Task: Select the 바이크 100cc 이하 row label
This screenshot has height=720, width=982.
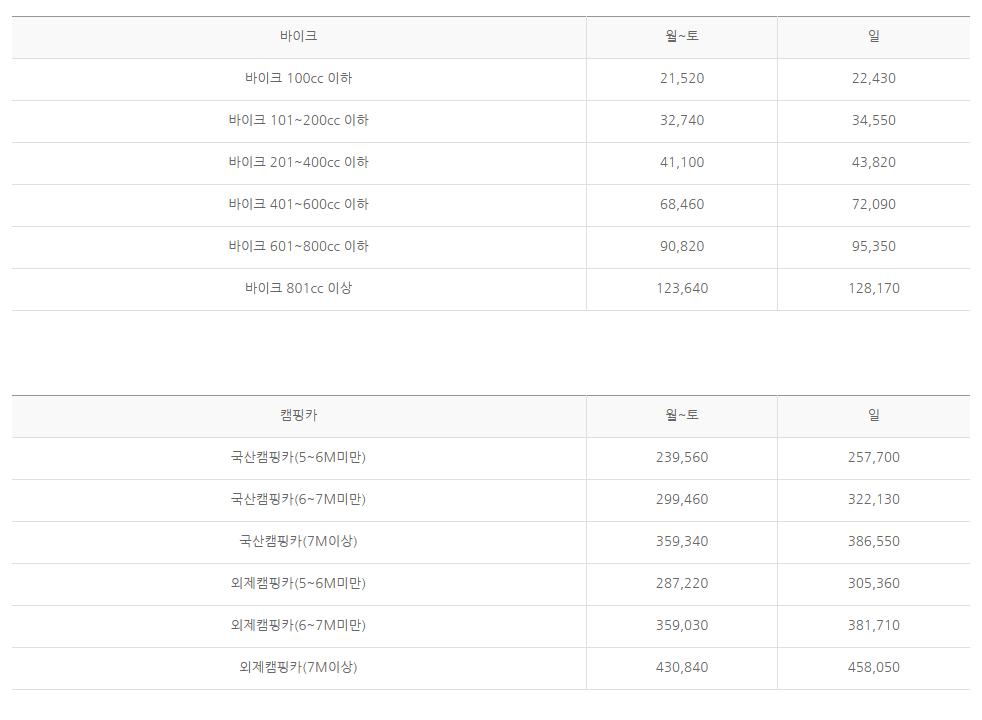Action: pyautogui.click(x=299, y=78)
